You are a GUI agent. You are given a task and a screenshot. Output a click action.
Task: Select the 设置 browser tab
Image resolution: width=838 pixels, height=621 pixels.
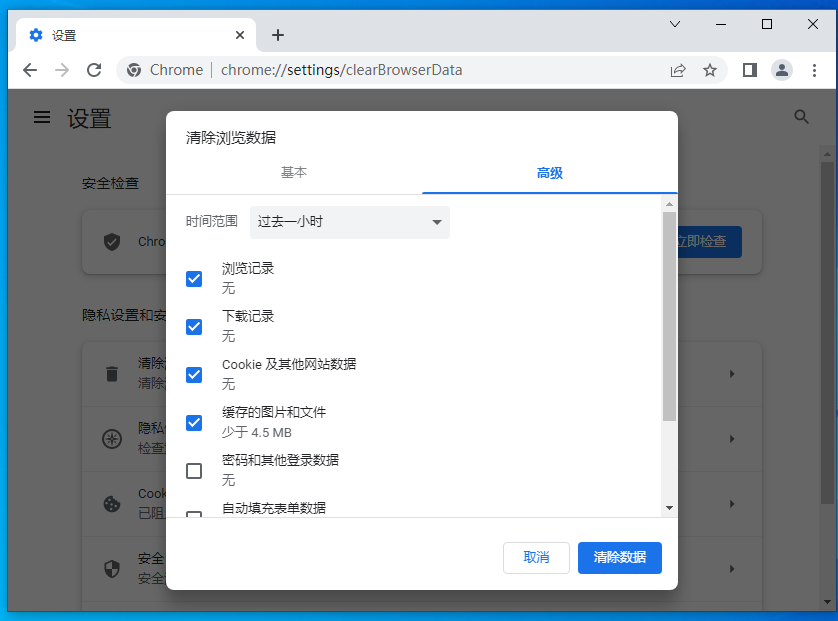(136, 35)
